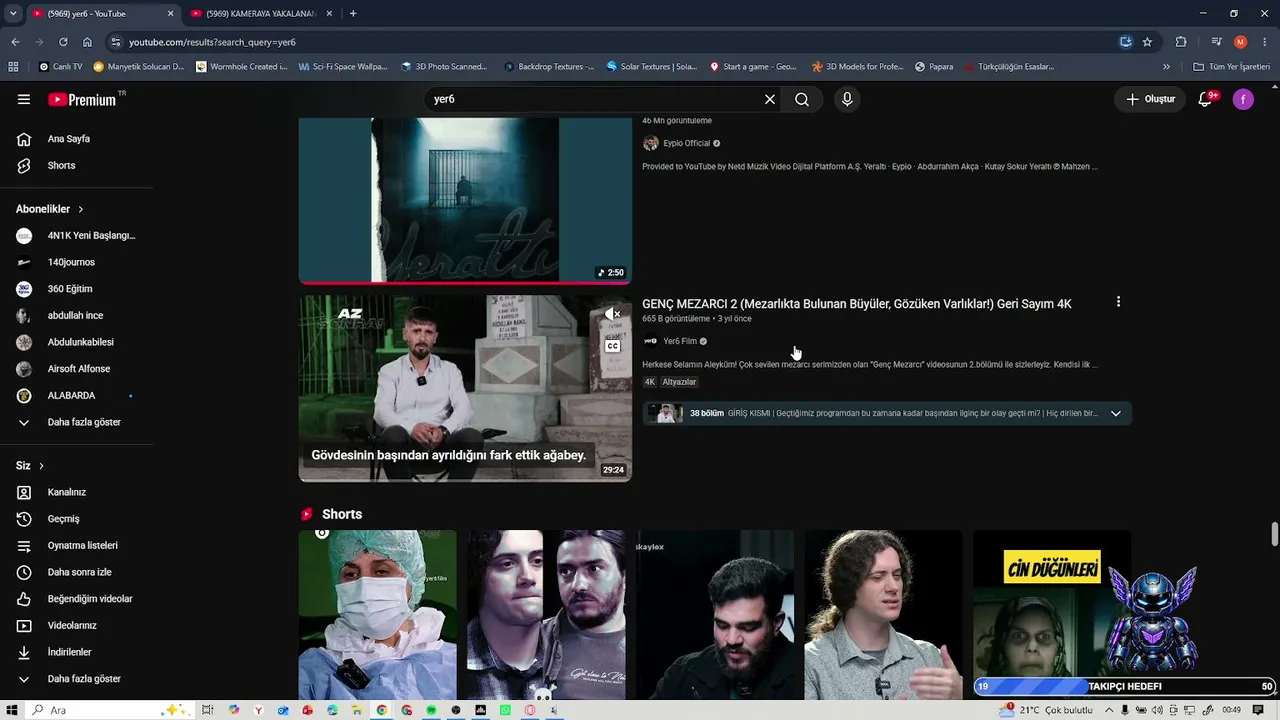Open the YouTube account avatar menu
Image resolution: width=1280 pixels, height=720 pixels.
(x=1243, y=99)
